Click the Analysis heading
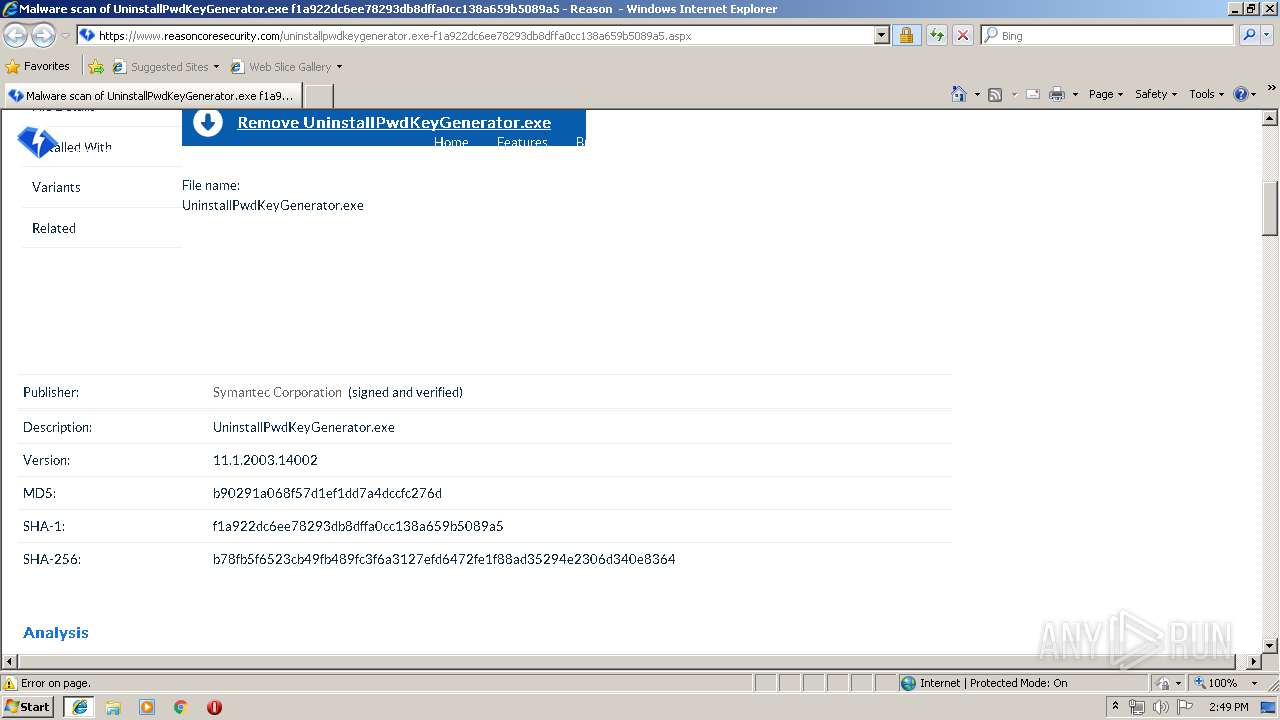Screen dimensions: 1280x720 click(x=56, y=632)
